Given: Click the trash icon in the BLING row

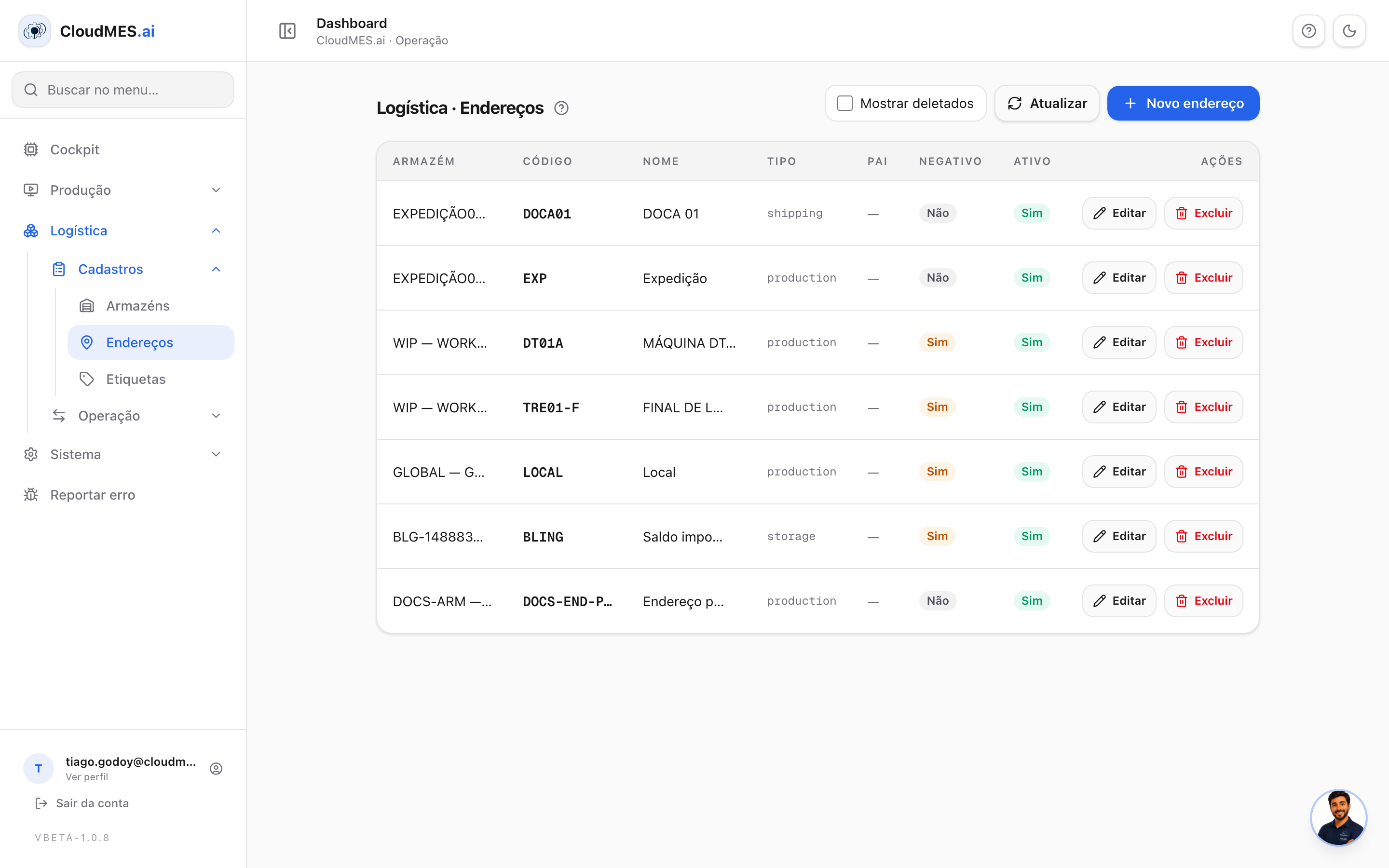Looking at the screenshot, I should pyautogui.click(x=1181, y=536).
